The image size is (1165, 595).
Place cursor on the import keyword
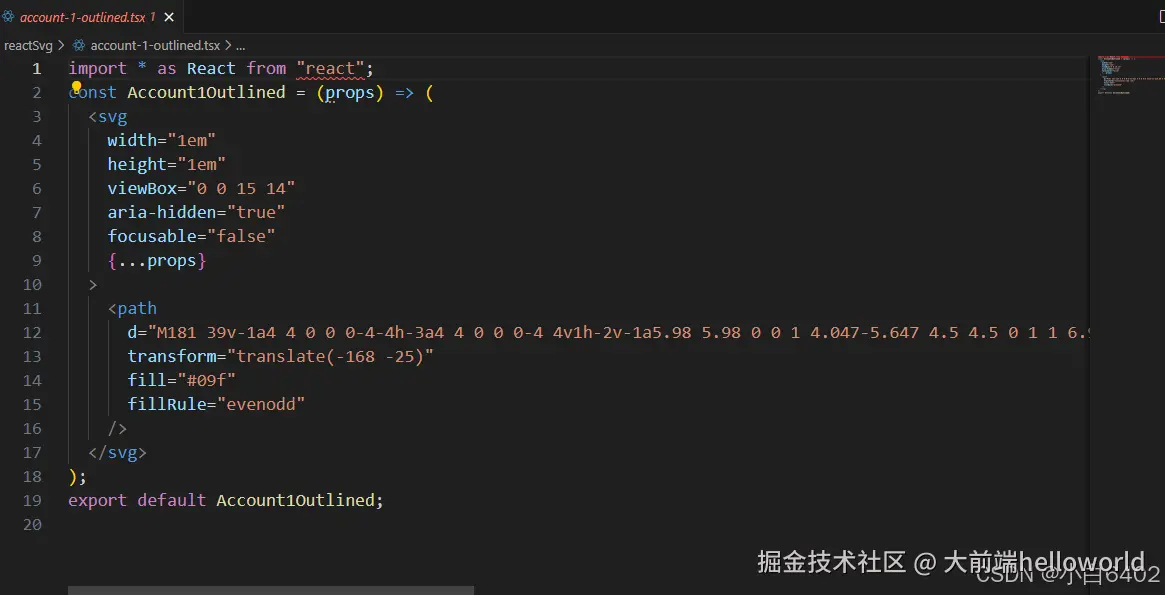click(x=97, y=68)
